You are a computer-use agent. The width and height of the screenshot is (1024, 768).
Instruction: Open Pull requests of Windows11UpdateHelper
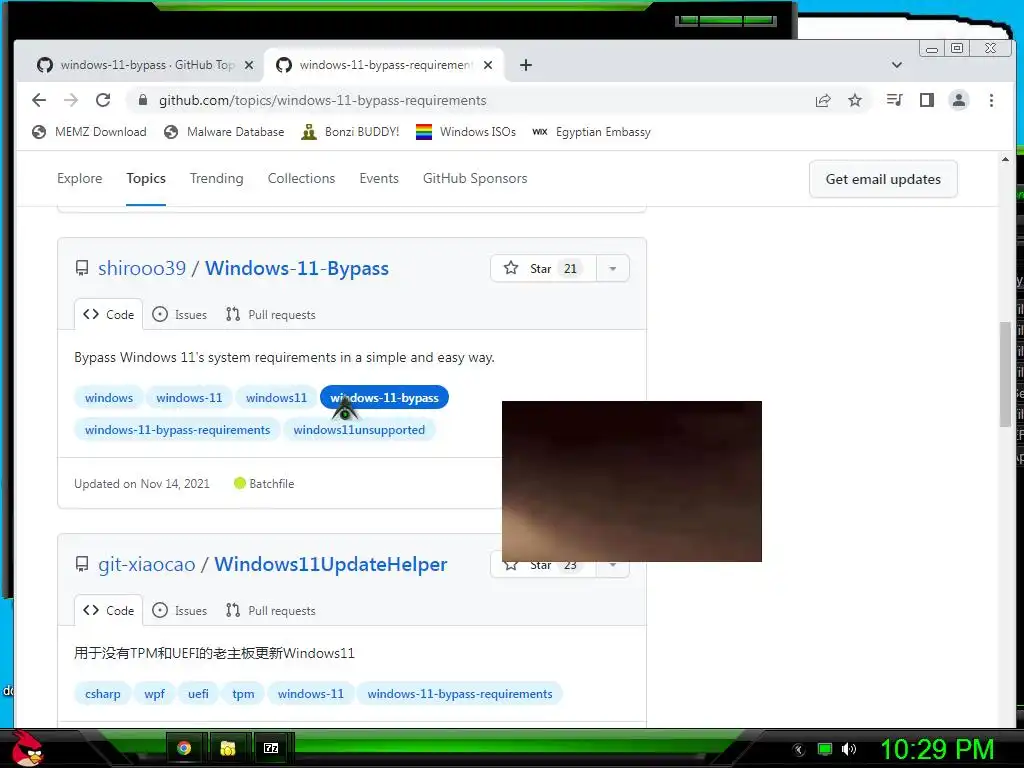pyautogui.click(x=270, y=611)
